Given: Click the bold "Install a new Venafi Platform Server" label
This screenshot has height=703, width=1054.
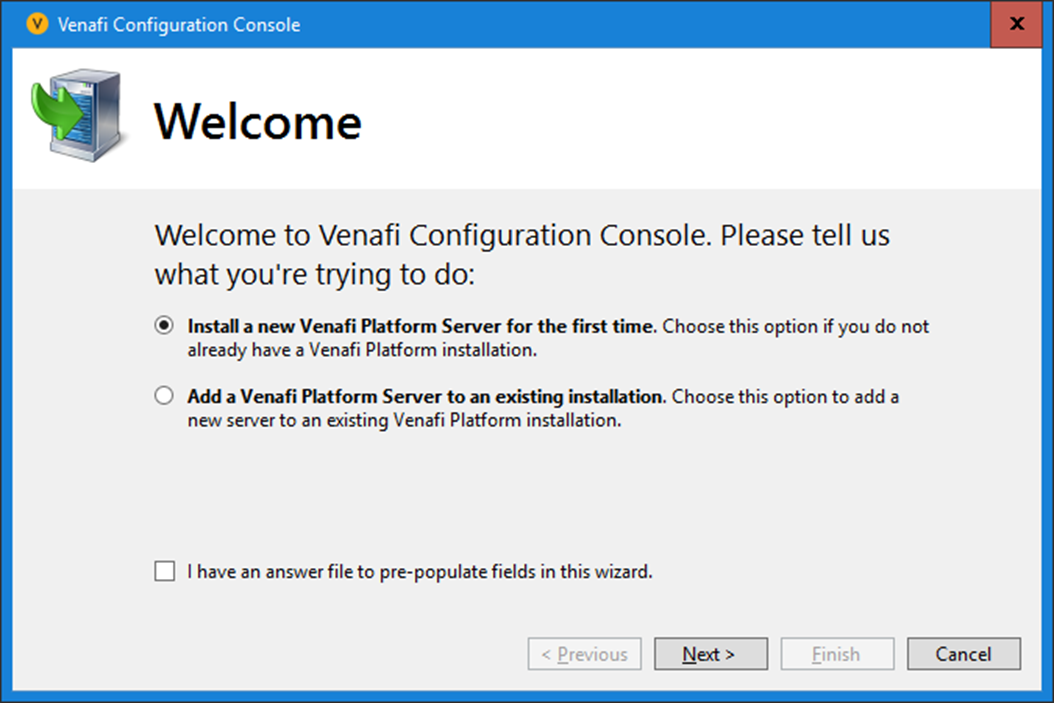Looking at the screenshot, I should pyautogui.click(x=421, y=326).
